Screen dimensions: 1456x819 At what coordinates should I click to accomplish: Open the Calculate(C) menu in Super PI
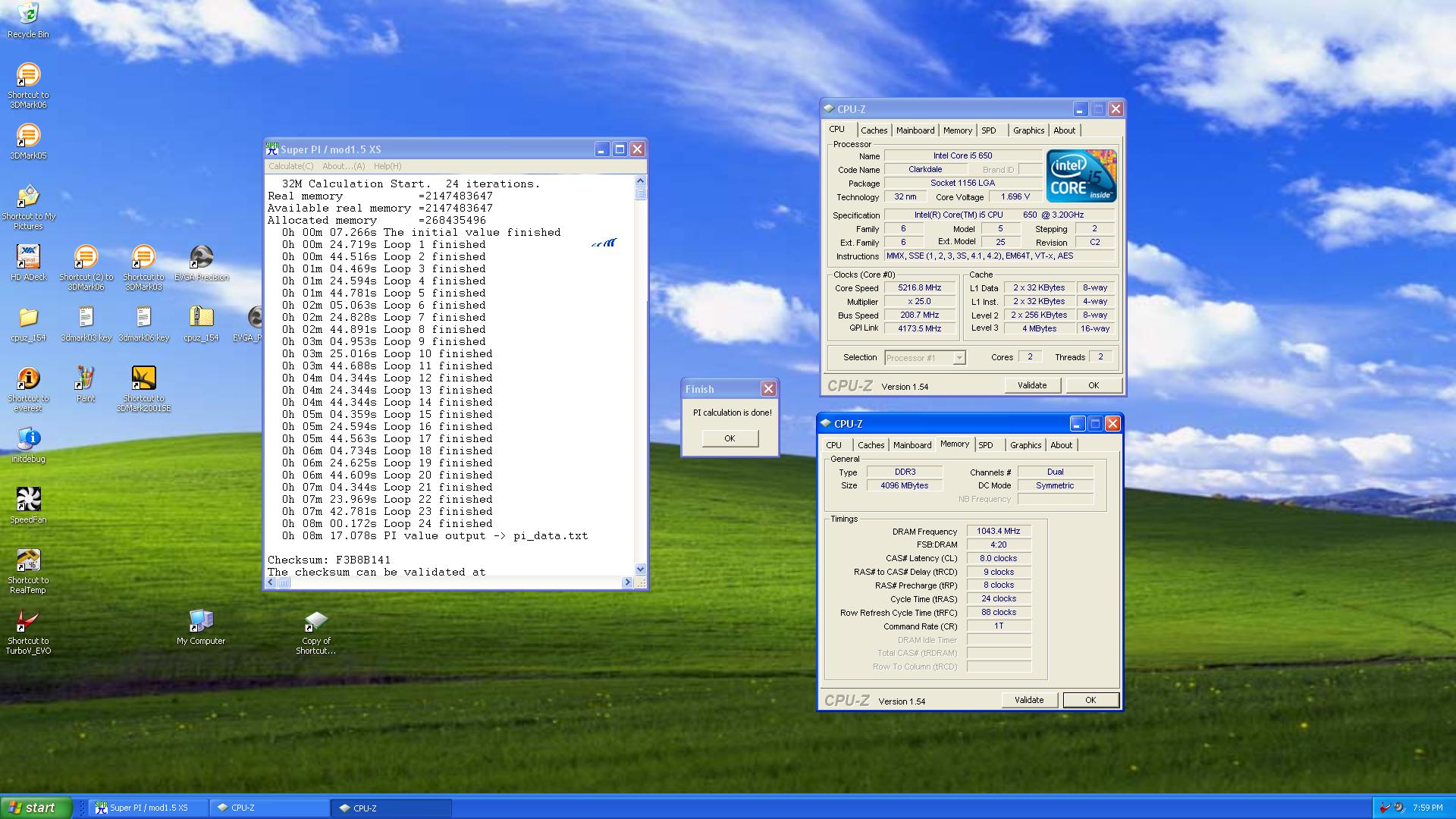tap(290, 166)
